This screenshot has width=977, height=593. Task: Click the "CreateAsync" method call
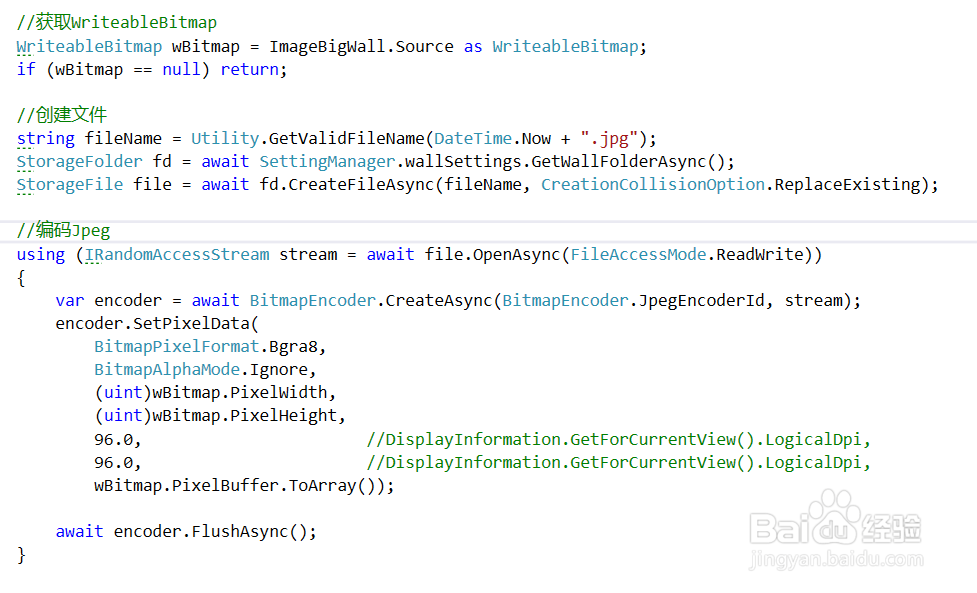439,301
